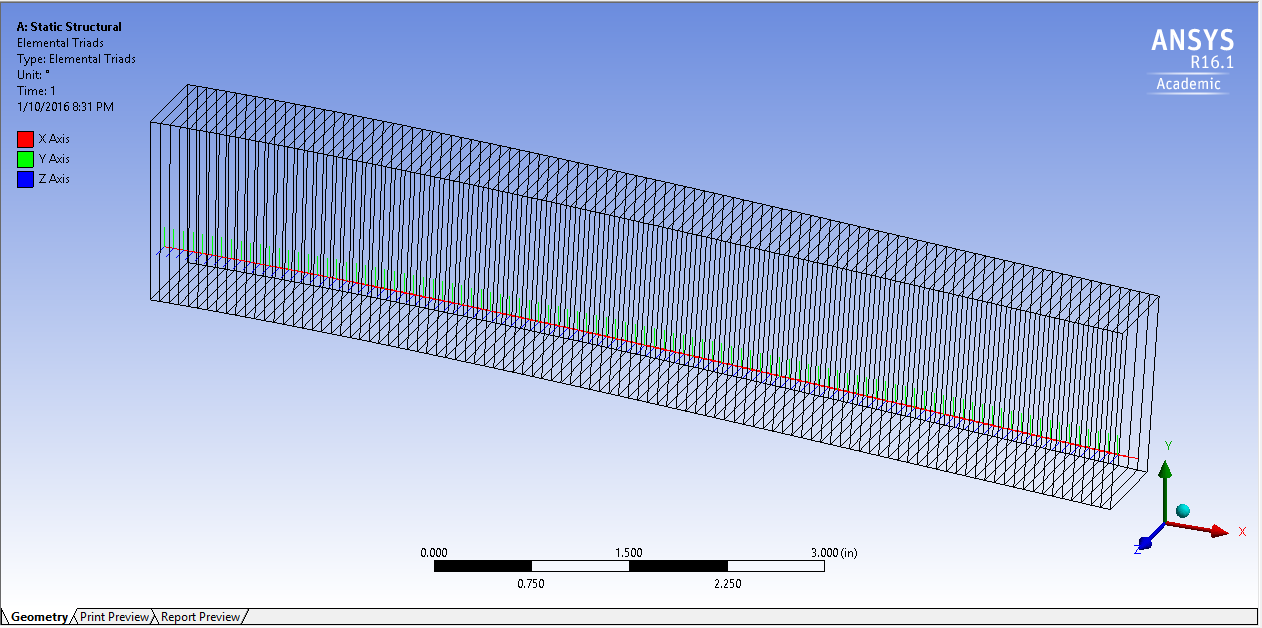The width and height of the screenshot is (1262, 628).
Task: Click the cyan isometric view ball on the triad
Action: (x=1183, y=511)
